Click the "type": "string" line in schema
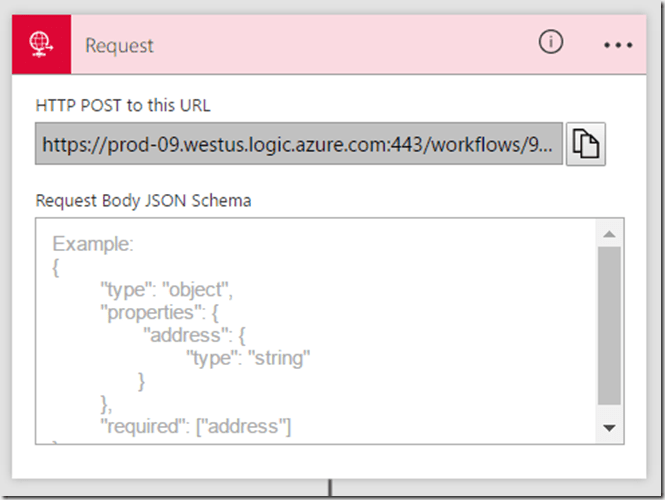The height and width of the screenshot is (500, 665). point(248,358)
